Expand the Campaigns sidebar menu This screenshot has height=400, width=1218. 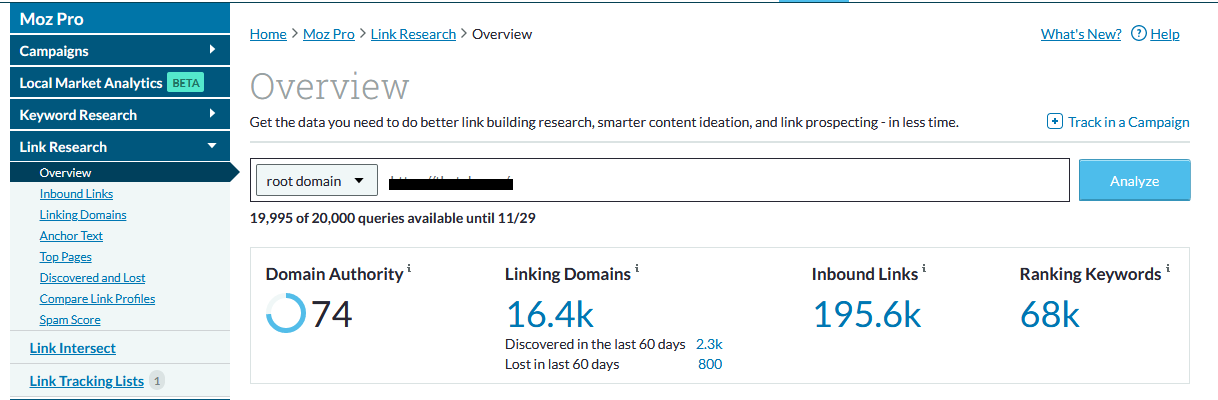click(212, 50)
